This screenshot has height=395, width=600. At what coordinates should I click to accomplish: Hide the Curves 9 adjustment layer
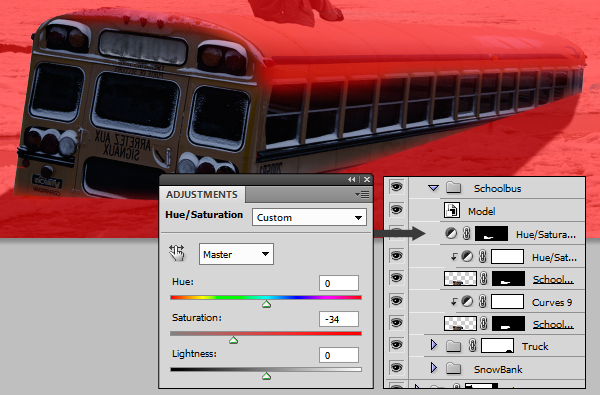point(396,301)
